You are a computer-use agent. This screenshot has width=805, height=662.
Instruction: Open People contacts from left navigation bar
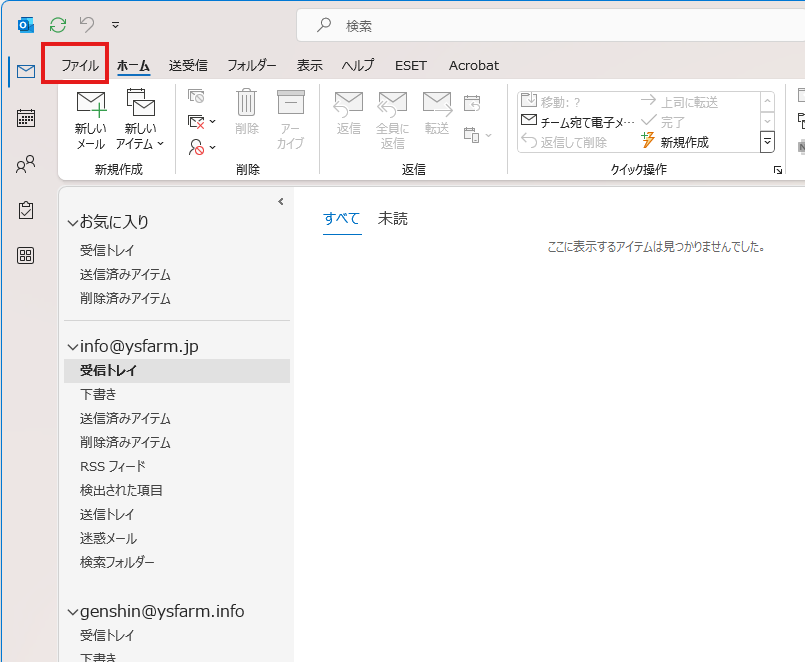(26, 164)
